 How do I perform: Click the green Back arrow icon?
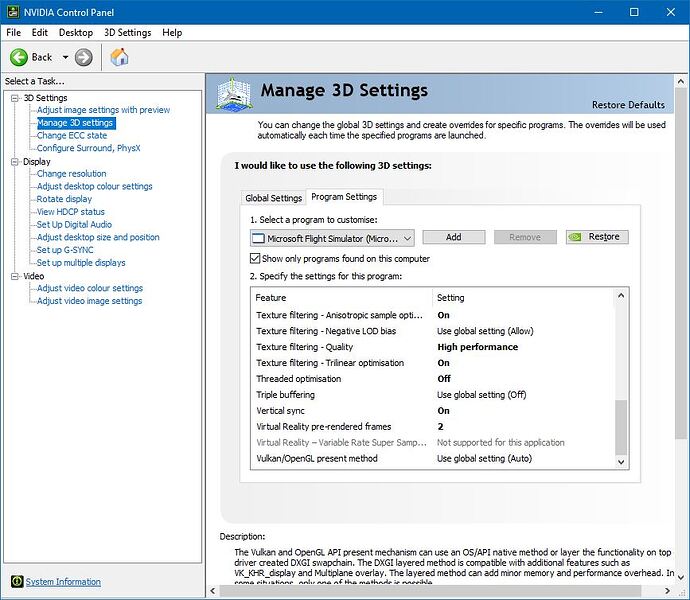pos(19,57)
